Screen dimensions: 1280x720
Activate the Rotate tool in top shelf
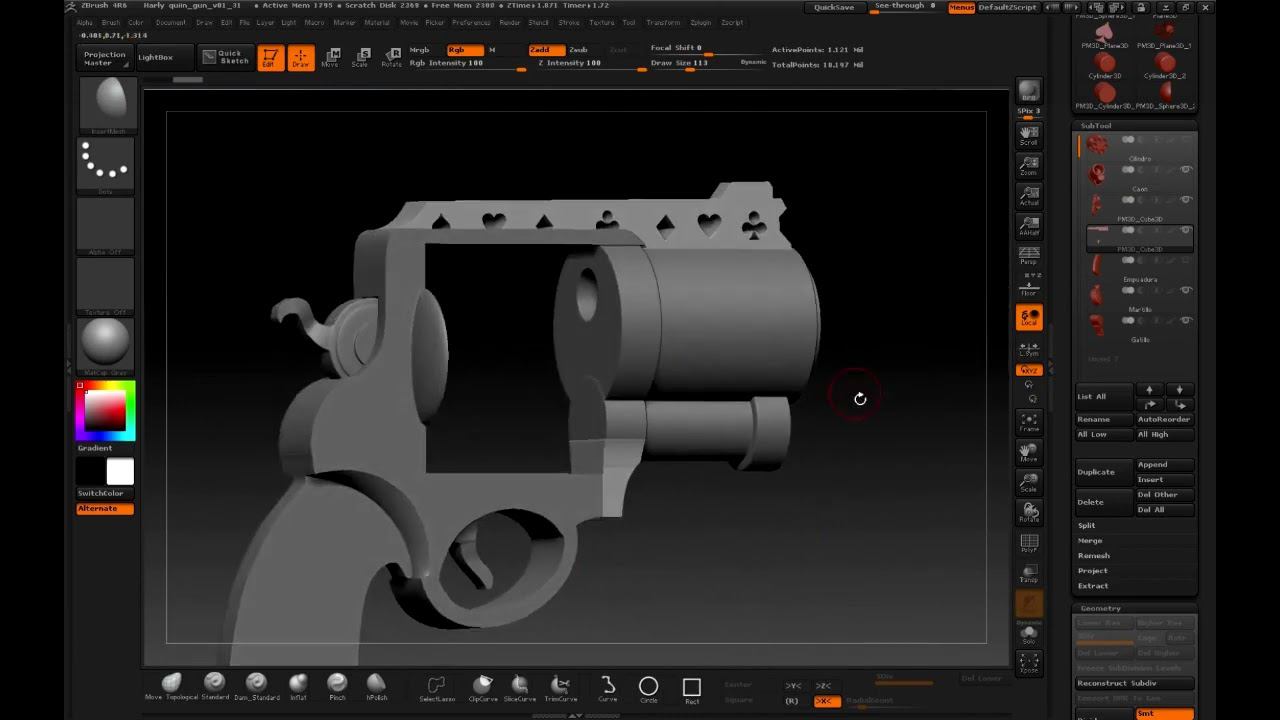pos(392,57)
